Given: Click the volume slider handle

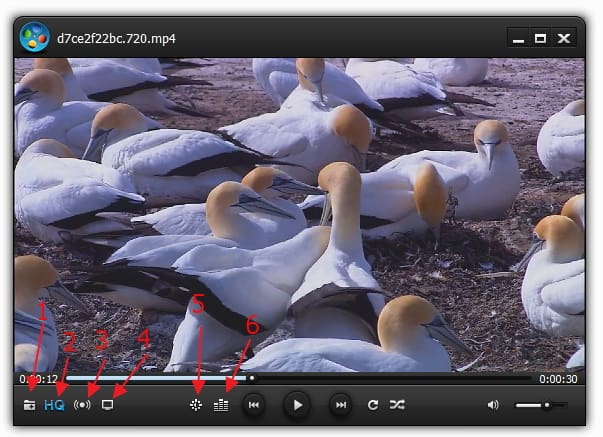Looking at the screenshot, I should pos(546,405).
